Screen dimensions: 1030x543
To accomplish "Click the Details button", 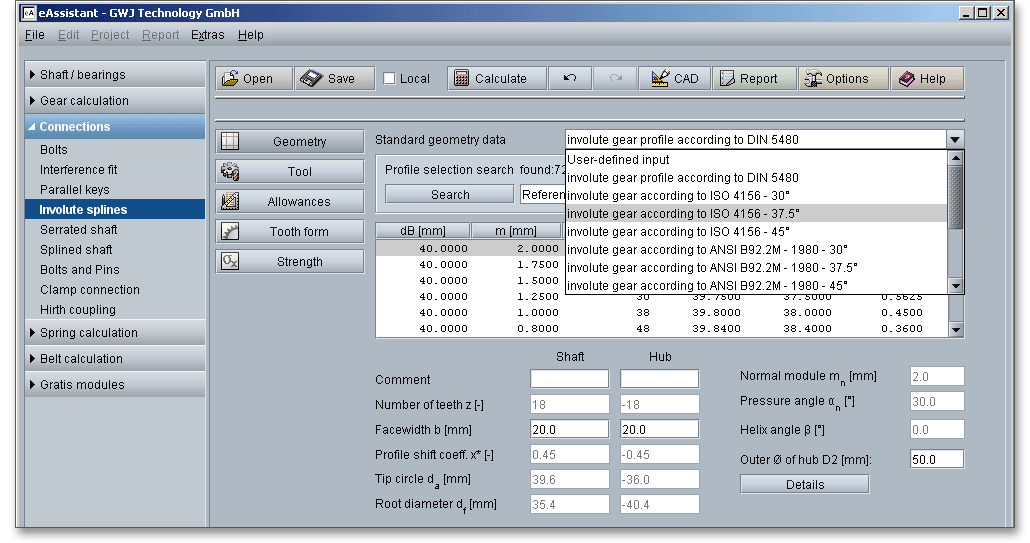I will (805, 485).
